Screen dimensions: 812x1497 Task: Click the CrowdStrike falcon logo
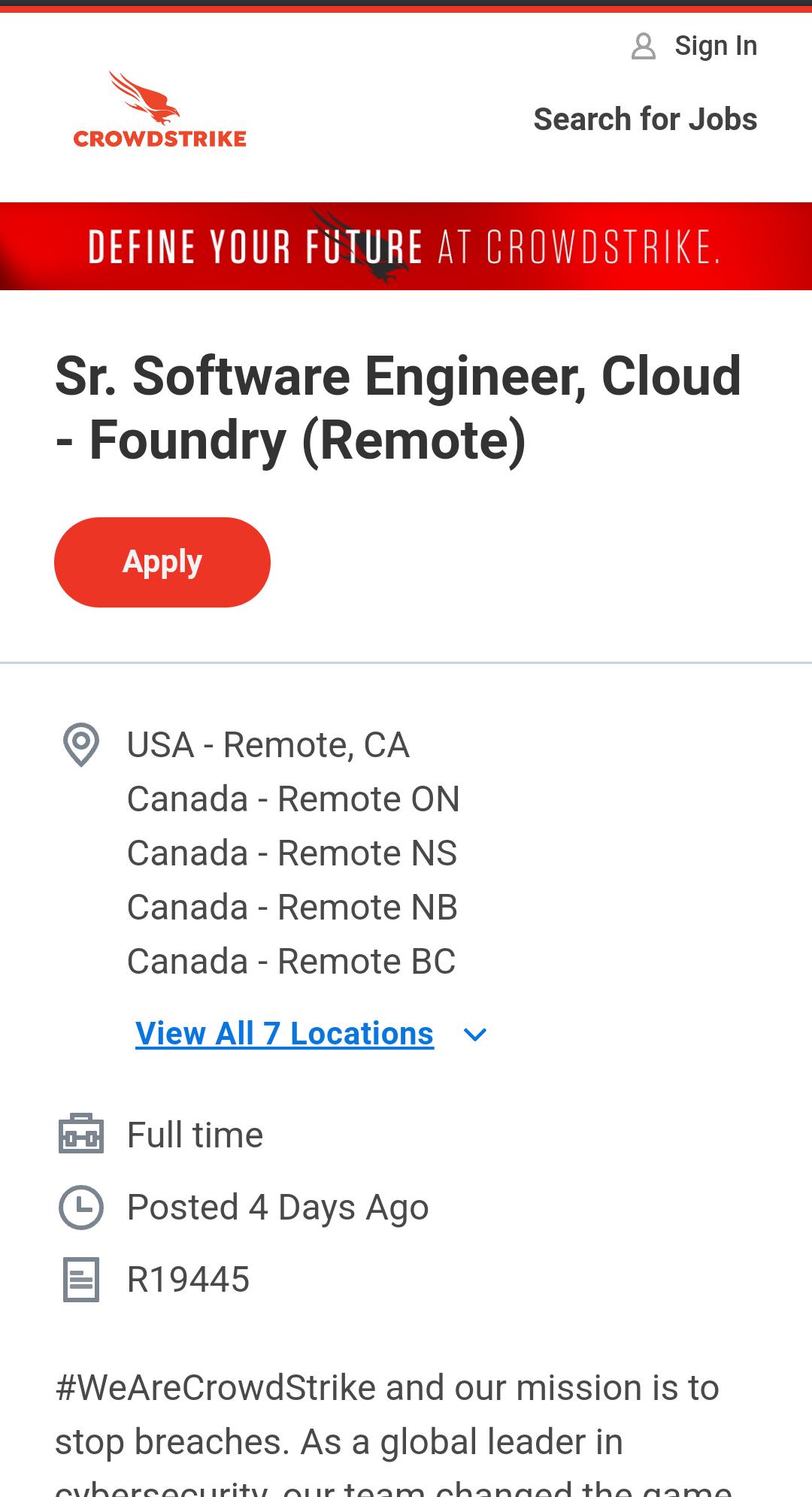pos(159,110)
